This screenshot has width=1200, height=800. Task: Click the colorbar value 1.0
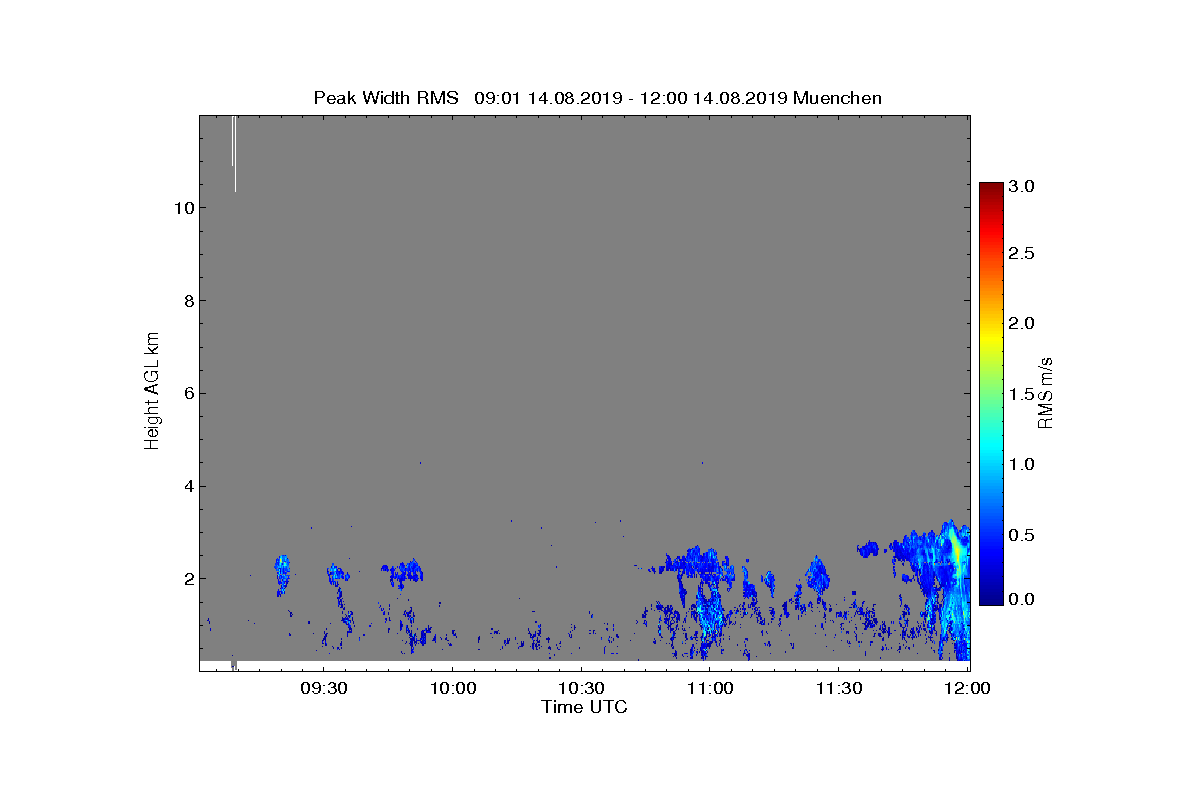coord(1022,464)
